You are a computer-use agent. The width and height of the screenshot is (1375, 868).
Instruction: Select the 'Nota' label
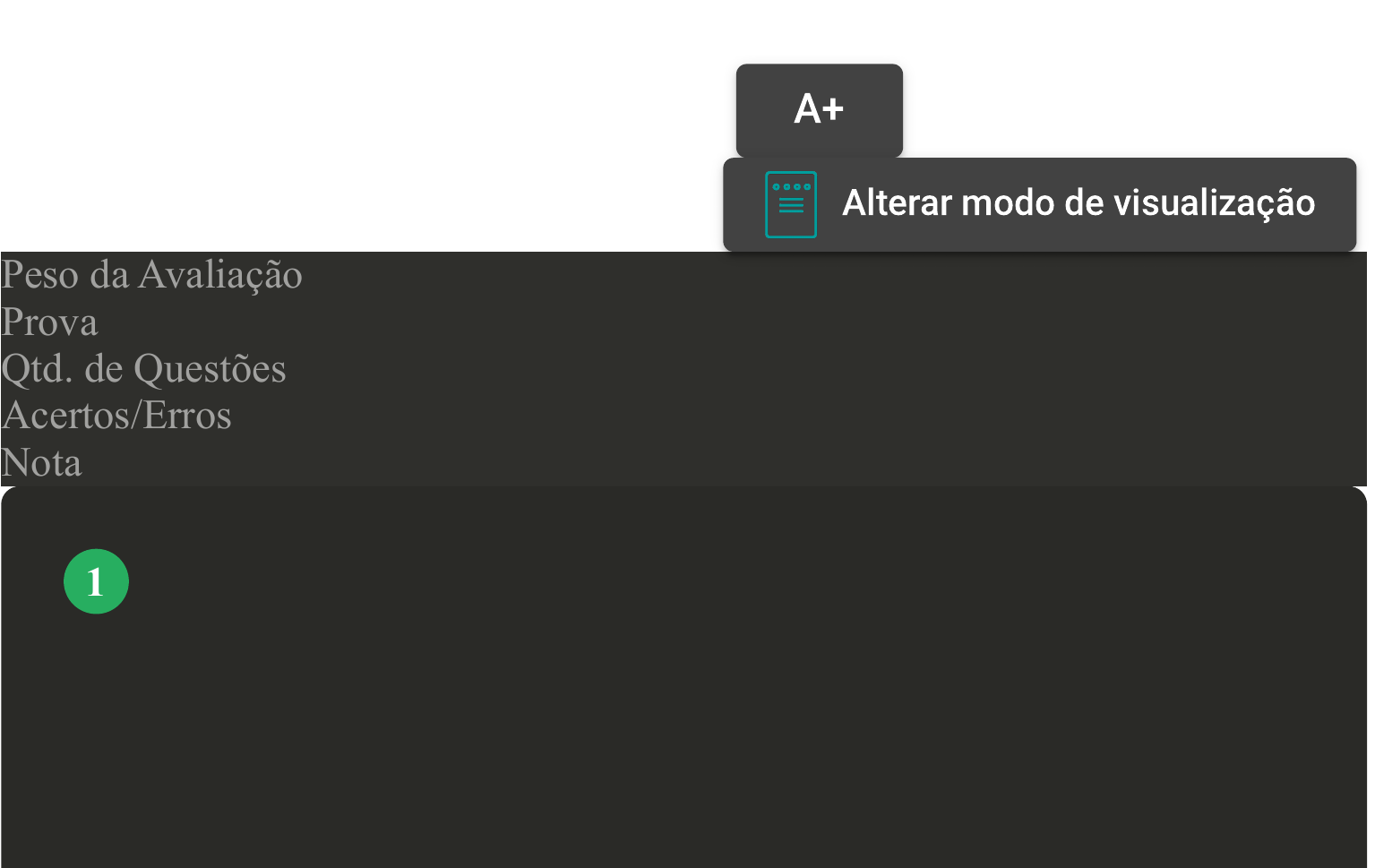(41, 463)
